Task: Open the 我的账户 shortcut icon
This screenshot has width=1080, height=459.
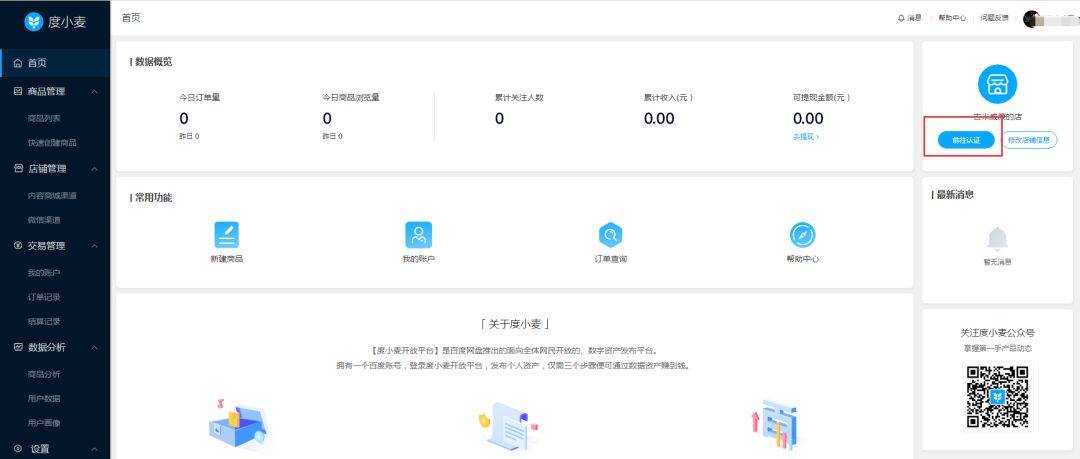Action: (x=418, y=235)
